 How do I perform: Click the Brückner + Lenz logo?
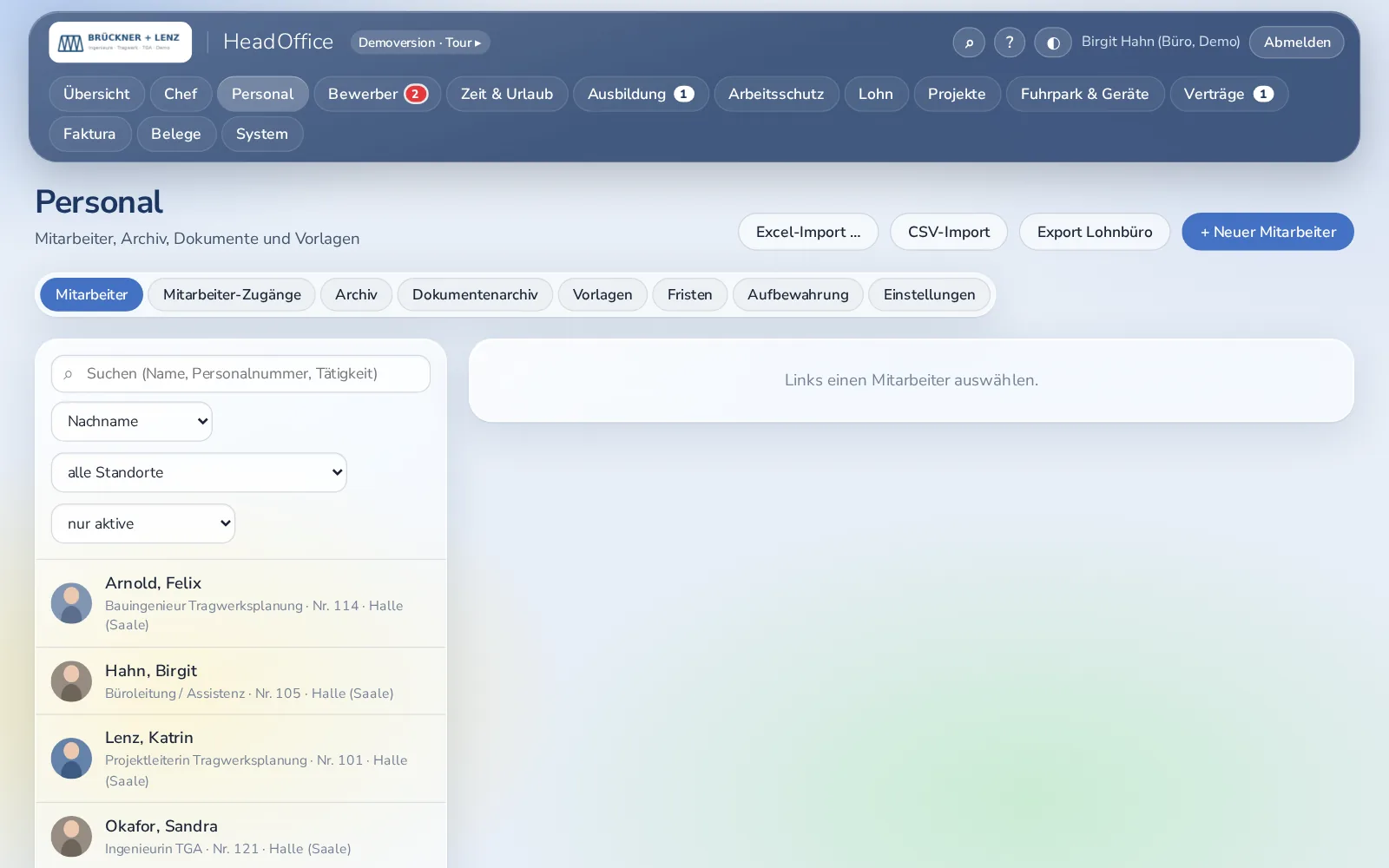(x=120, y=42)
